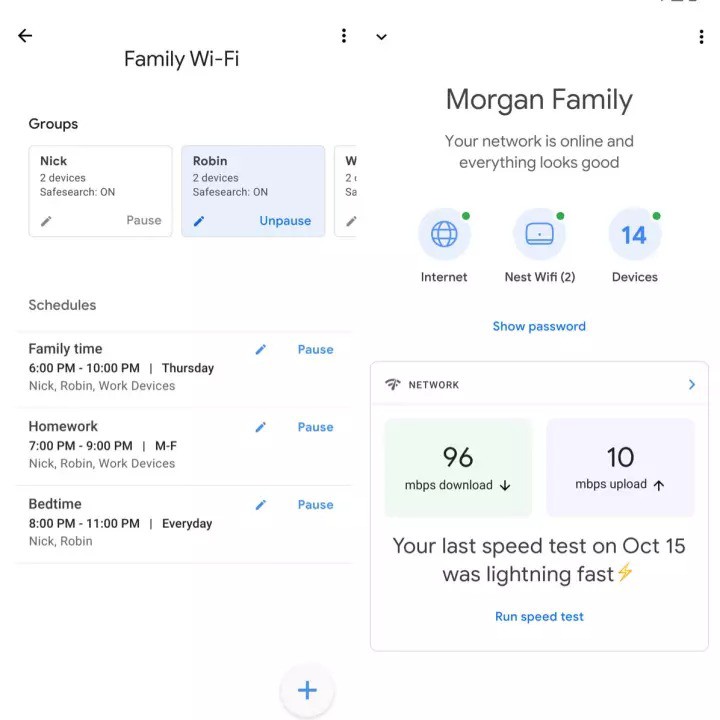Collapse the Morgan Family panel chevron
This screenshot has height=720, width=720.
381,37
